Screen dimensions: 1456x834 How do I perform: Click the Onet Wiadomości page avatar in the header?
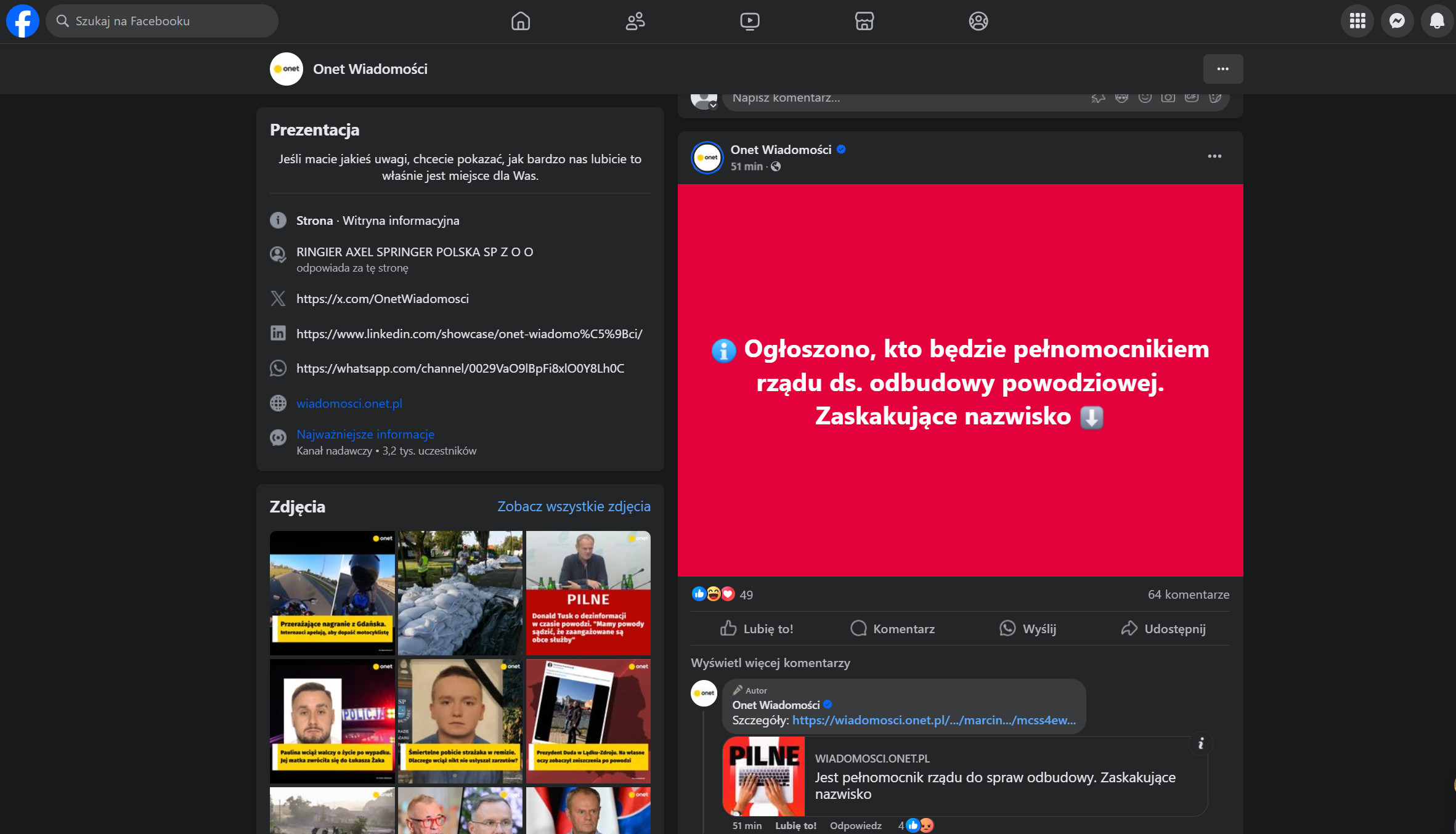pos(287,69)
